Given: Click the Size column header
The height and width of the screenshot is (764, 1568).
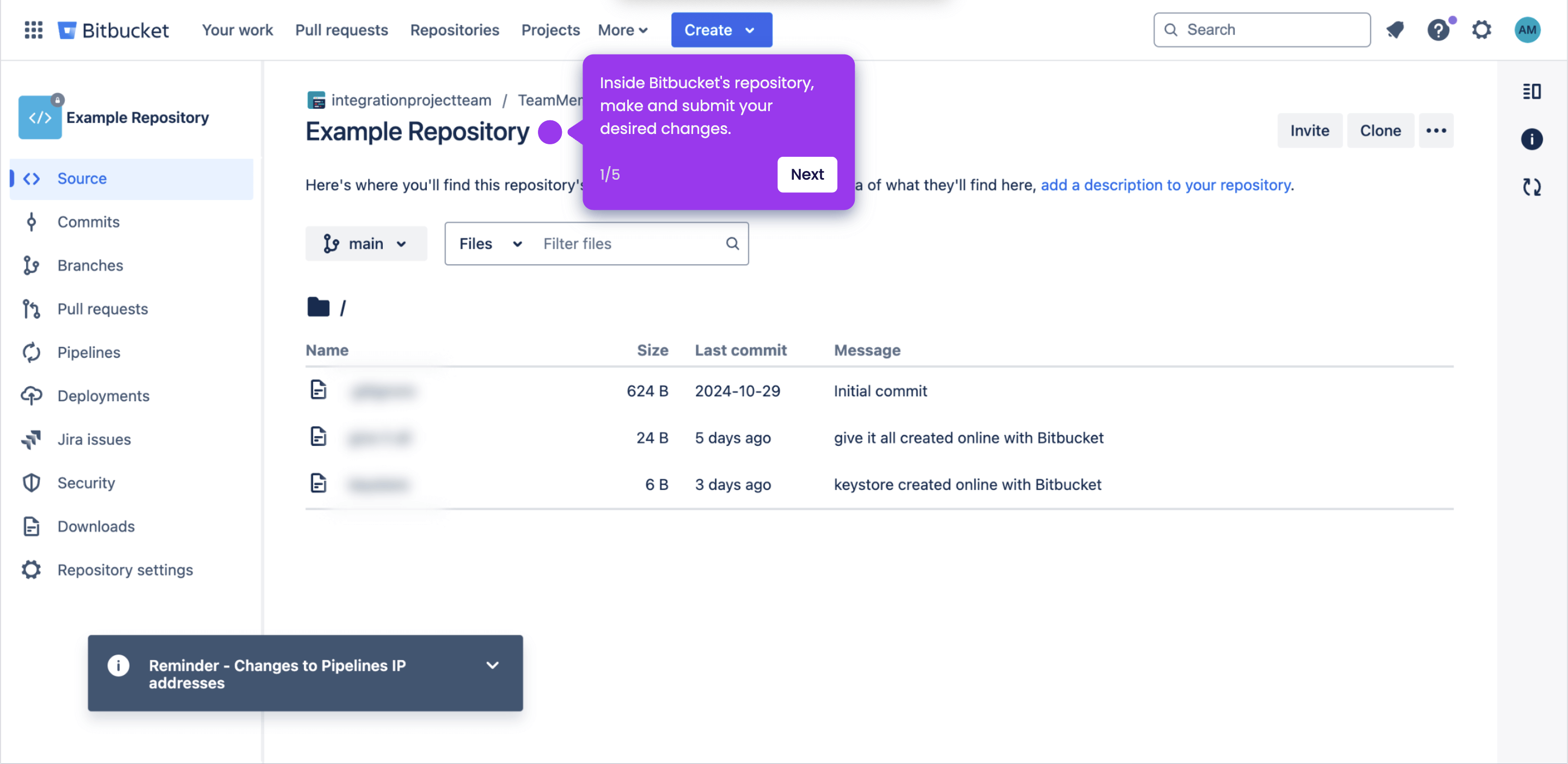Looking at the screenshot, I should [x=653, y=350].
